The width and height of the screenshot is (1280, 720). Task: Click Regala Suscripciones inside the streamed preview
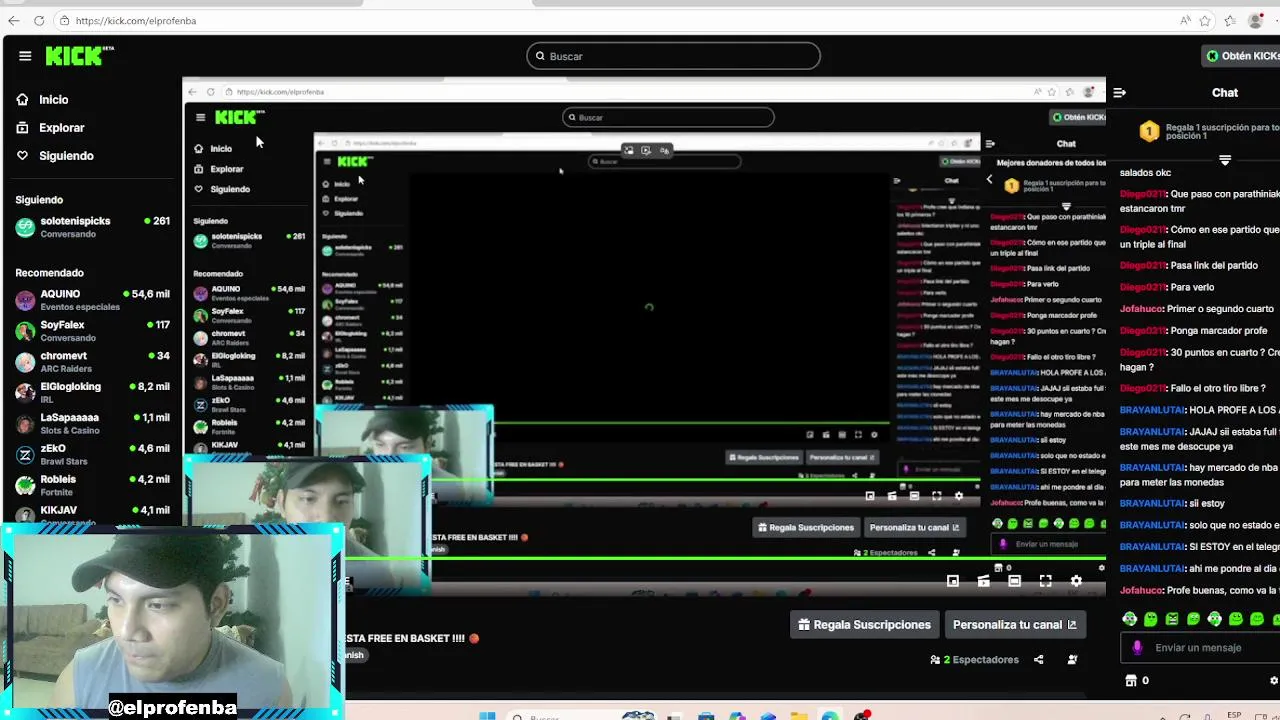(806, 528)
